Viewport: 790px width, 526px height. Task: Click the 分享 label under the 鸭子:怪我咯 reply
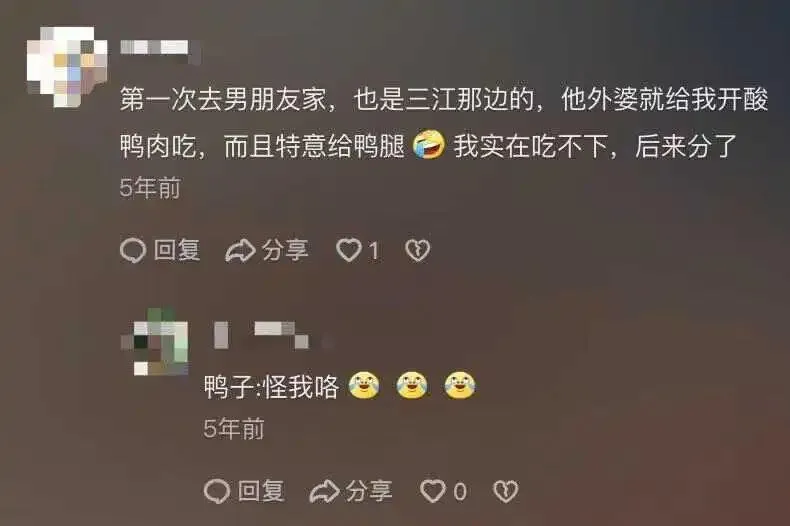tap(369, 491)
